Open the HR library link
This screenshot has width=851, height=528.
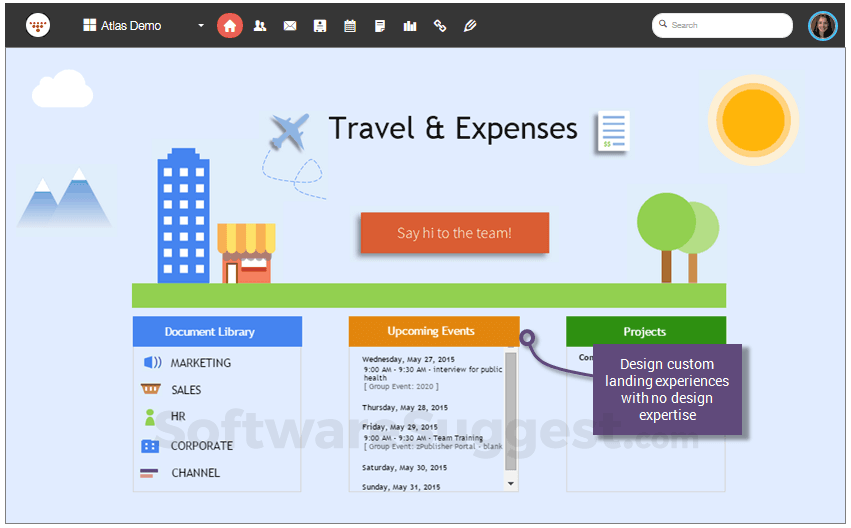pyautogui.click(x=178, y=416)
